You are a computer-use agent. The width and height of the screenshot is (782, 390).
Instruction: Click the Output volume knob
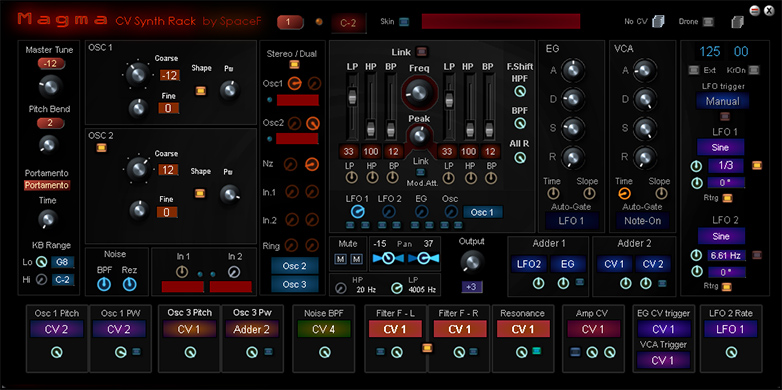[472, 262]
